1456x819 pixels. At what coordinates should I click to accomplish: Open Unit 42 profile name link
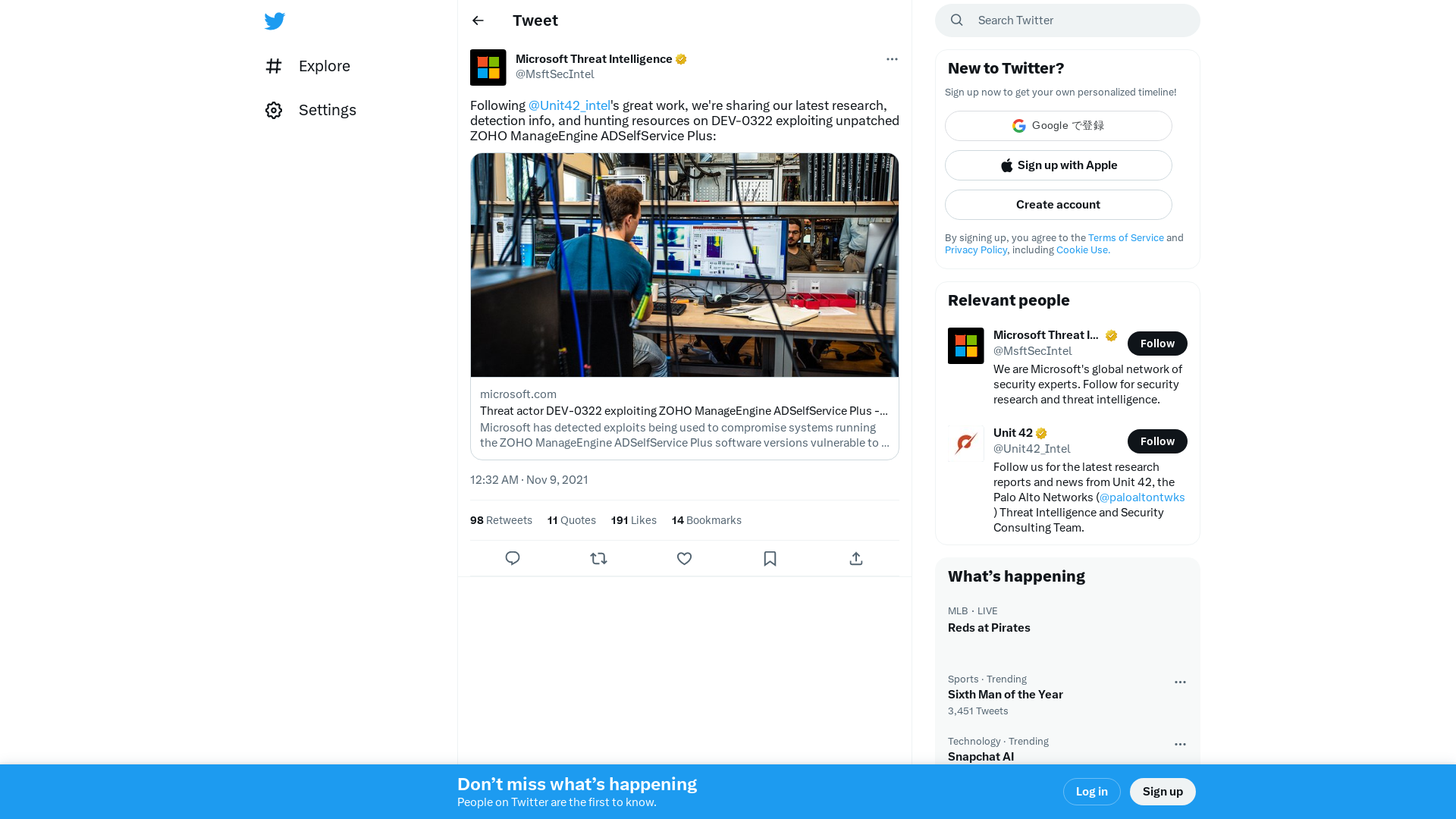(x=1013, y=433)
